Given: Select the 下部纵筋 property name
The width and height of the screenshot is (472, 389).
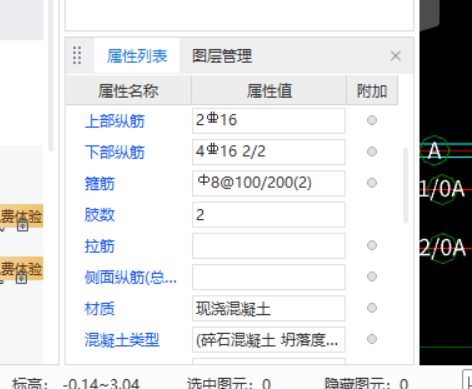Looking at the screenshot, I should pyautogui.click(x=115, y=152).
